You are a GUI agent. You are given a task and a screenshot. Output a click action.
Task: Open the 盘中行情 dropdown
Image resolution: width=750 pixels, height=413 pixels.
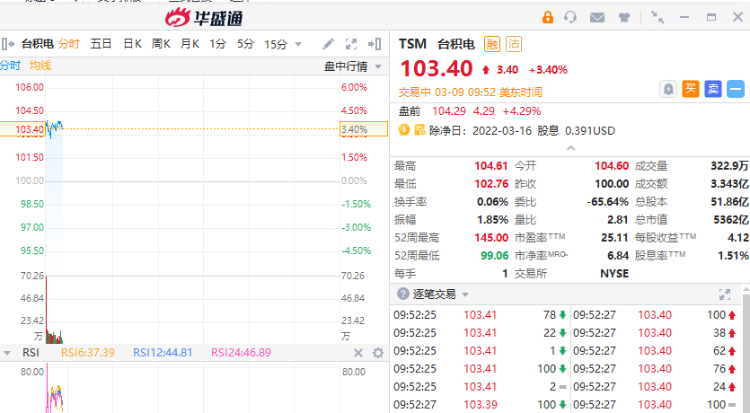tap(378, 67)
